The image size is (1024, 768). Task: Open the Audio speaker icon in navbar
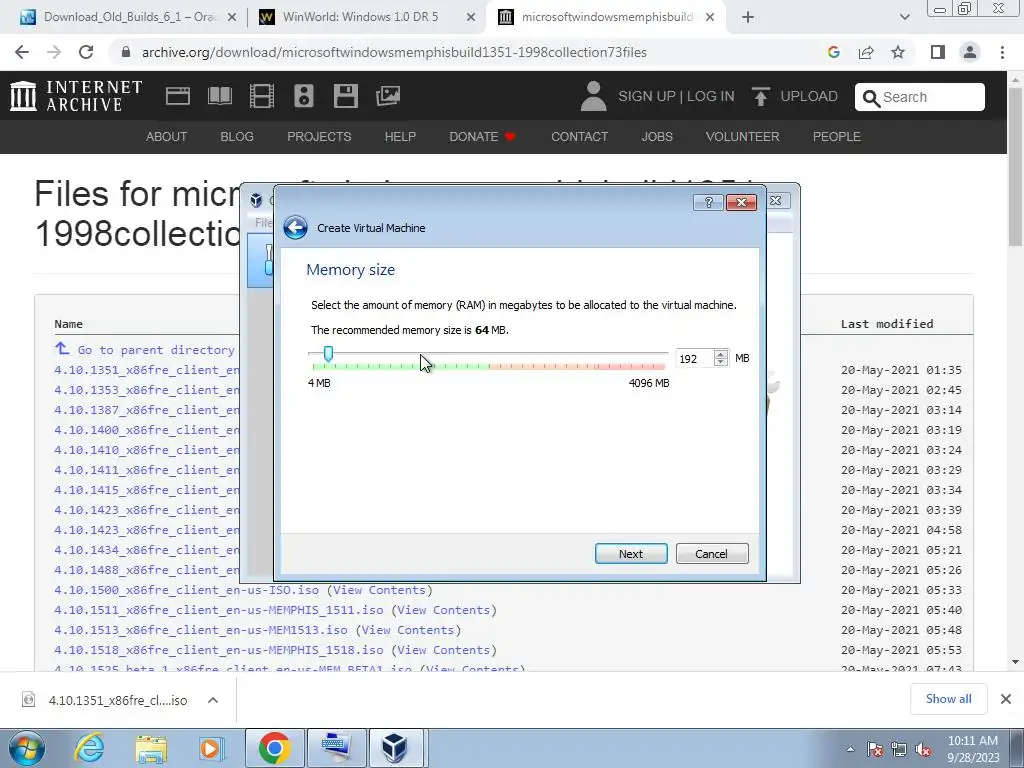click(x=304, y=96)
